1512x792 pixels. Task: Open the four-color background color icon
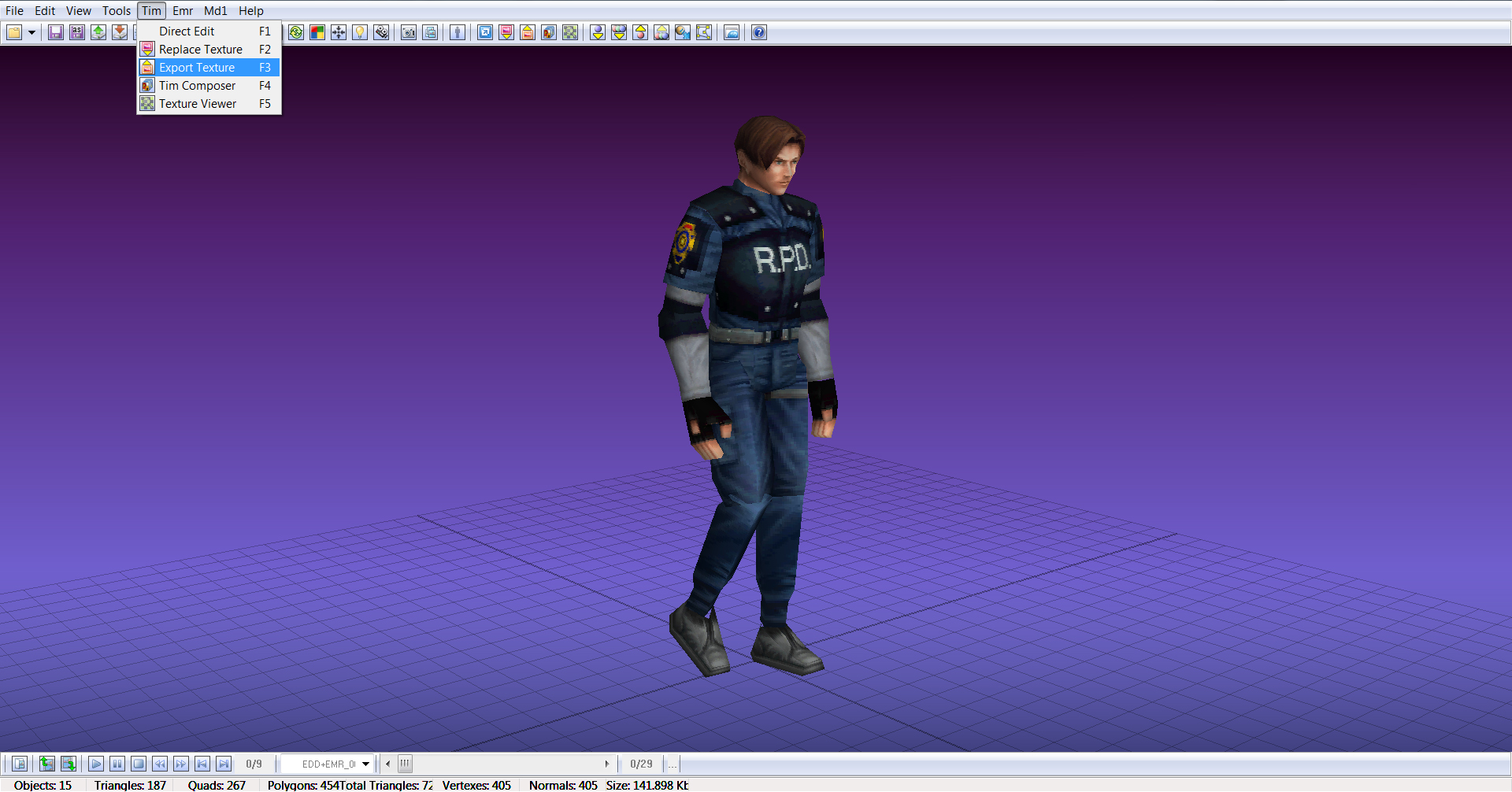click(317, 32)
